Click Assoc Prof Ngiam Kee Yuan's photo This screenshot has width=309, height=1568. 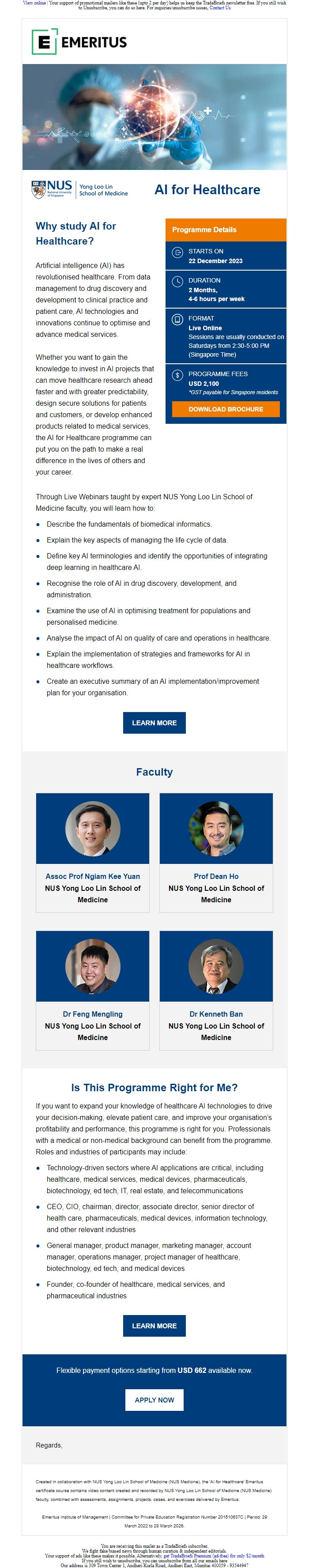click(92, 829)
